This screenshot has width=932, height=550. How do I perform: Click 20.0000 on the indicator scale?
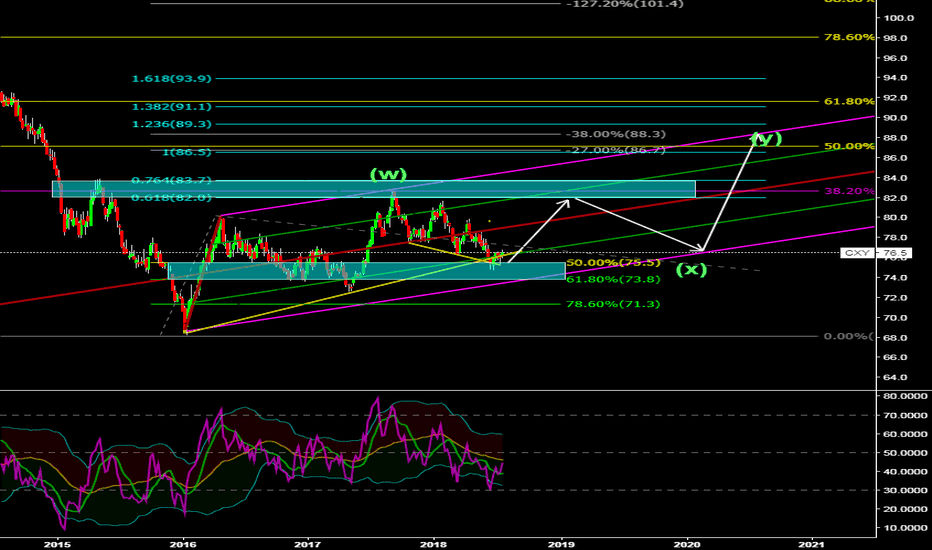click(905, 510)
